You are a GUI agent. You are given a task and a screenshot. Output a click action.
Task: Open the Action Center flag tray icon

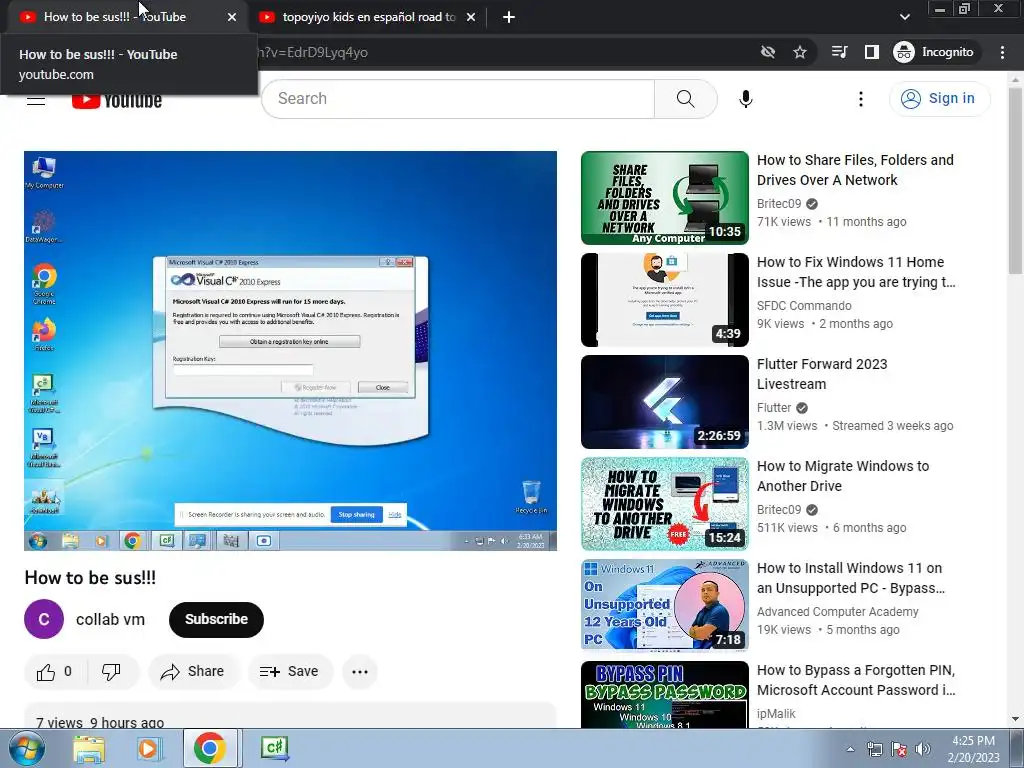click(x=899, y=749)
